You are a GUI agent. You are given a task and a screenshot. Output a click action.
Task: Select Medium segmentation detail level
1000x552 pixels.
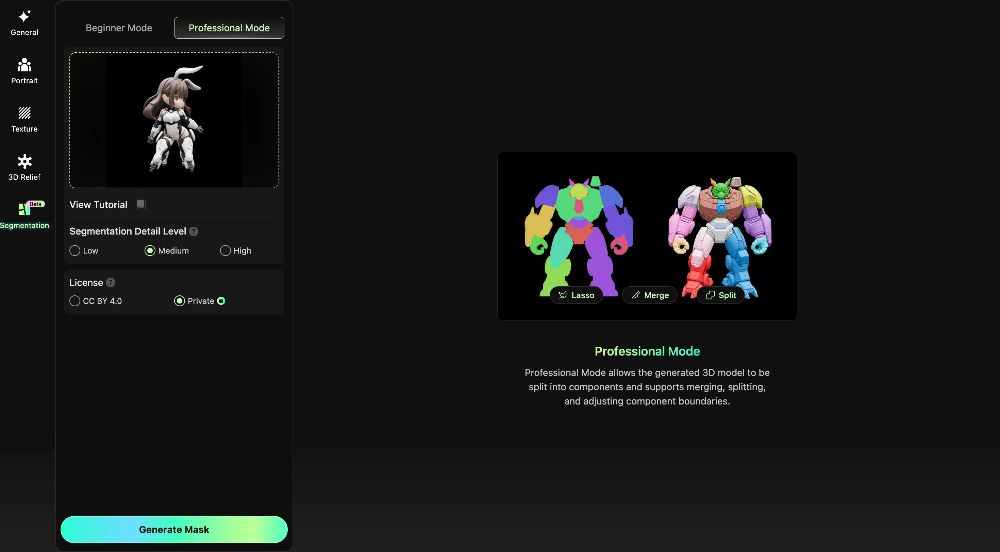150,251
